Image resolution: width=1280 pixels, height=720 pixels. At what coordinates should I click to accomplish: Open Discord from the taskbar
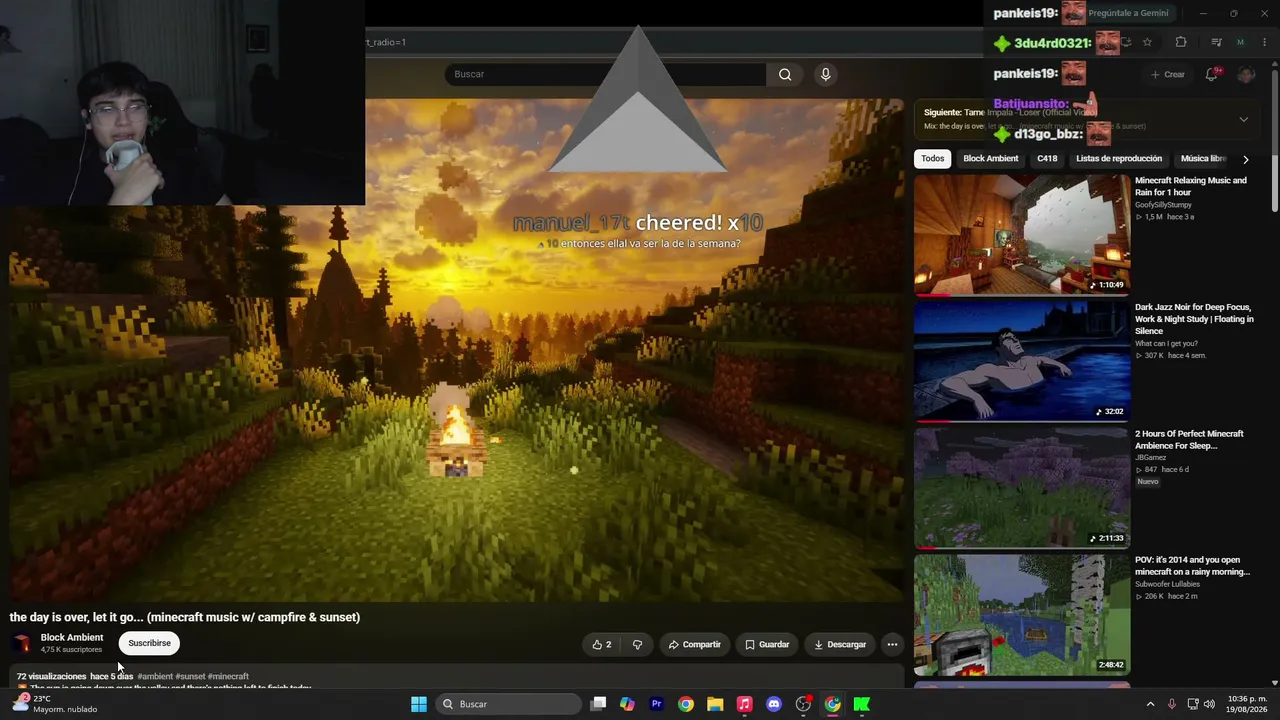(773, 704)
